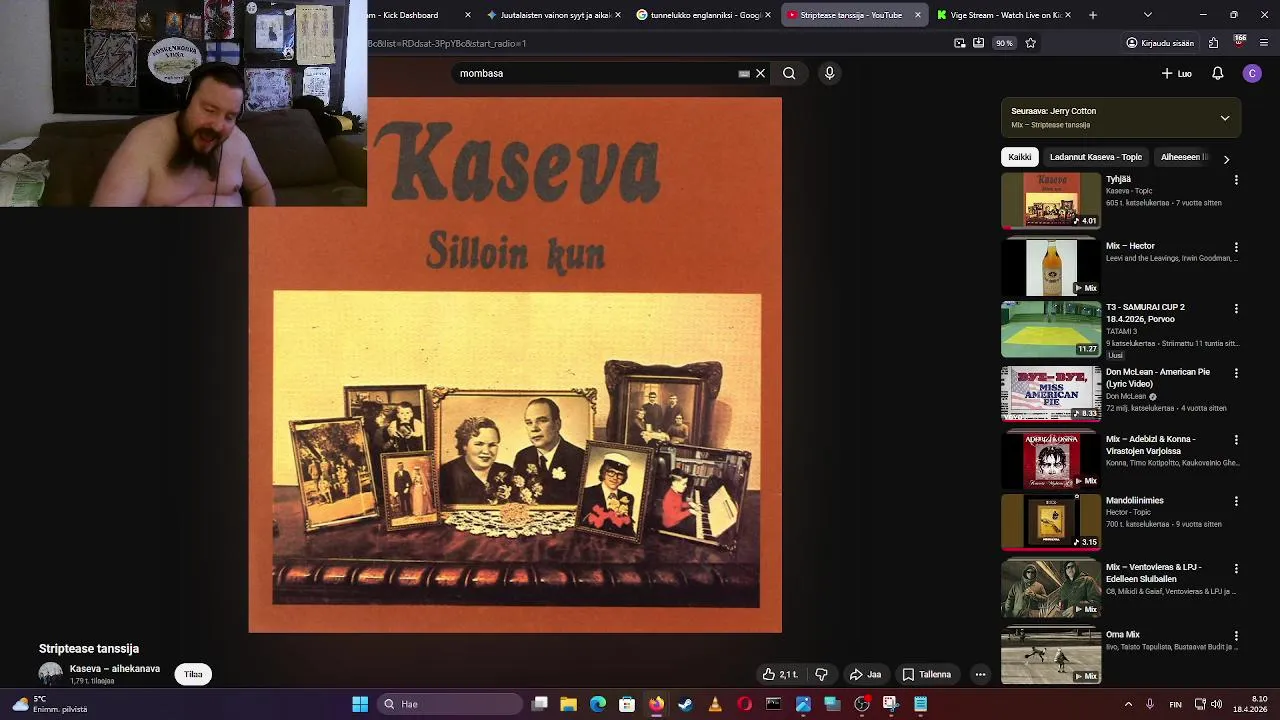Select the Aiheeseen liittyvät chip
The width and height of the screenshot is (1280, 720).
coord(1184,157)
